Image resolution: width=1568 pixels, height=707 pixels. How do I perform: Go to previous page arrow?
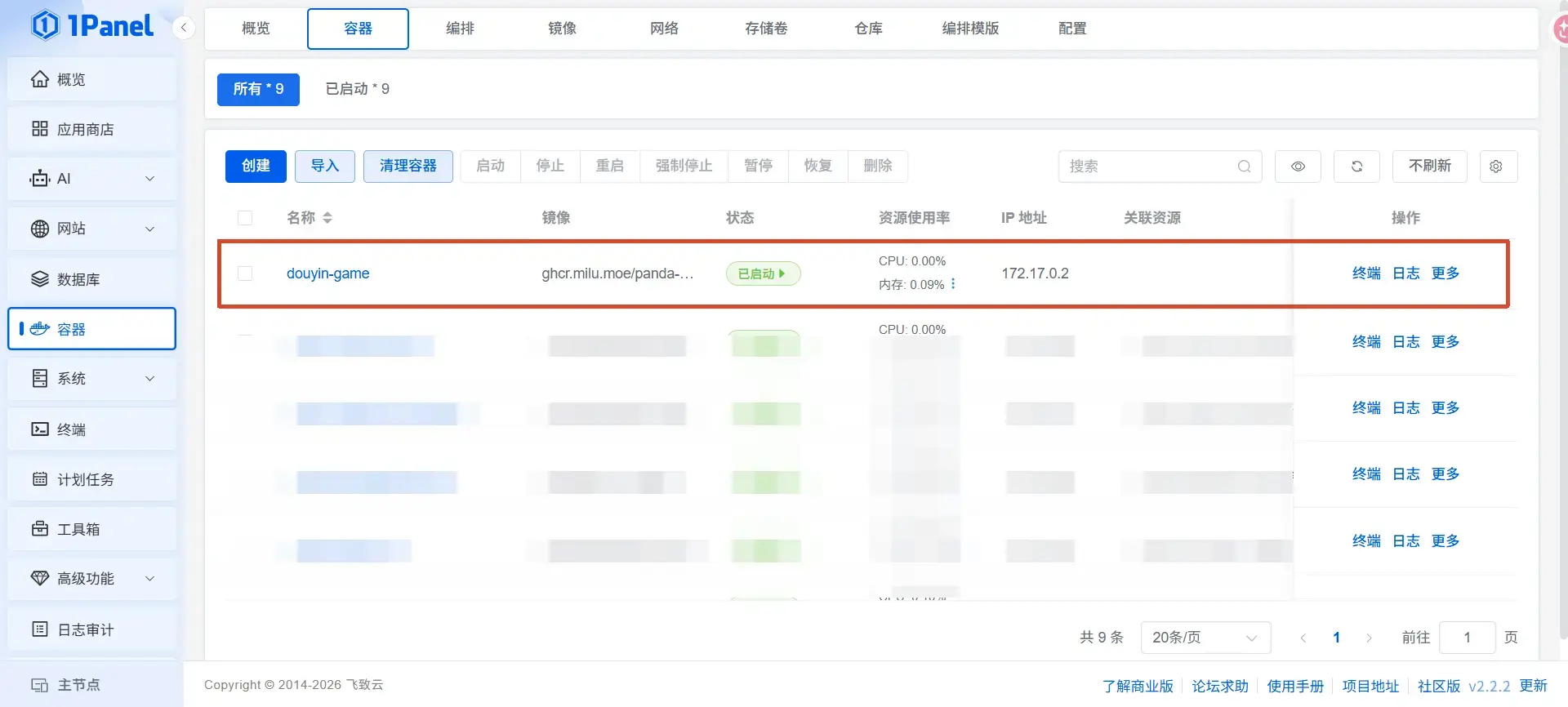tap(1303, 638)
